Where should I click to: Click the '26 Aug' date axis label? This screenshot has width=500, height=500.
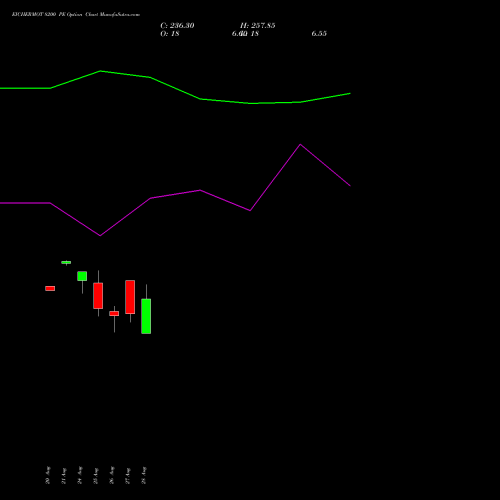click(x=112, y=475)
